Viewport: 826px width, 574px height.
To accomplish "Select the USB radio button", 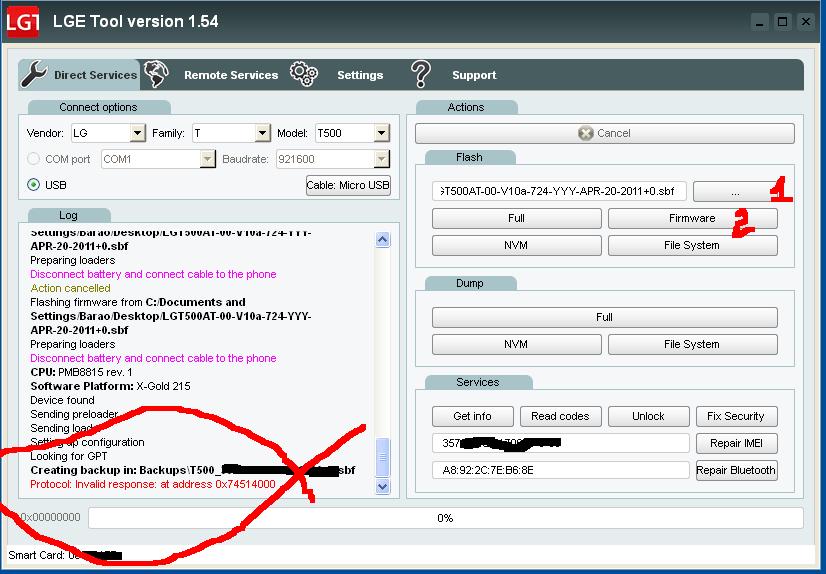I will 33,185.
